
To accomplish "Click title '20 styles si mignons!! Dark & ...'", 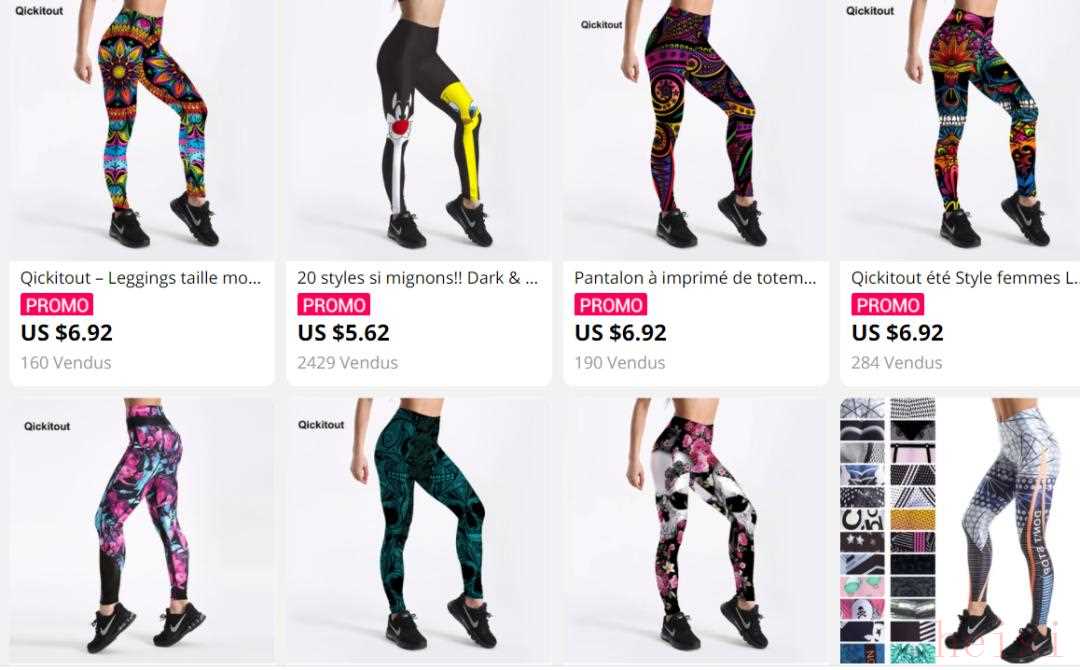I will [x=417, y=278].
